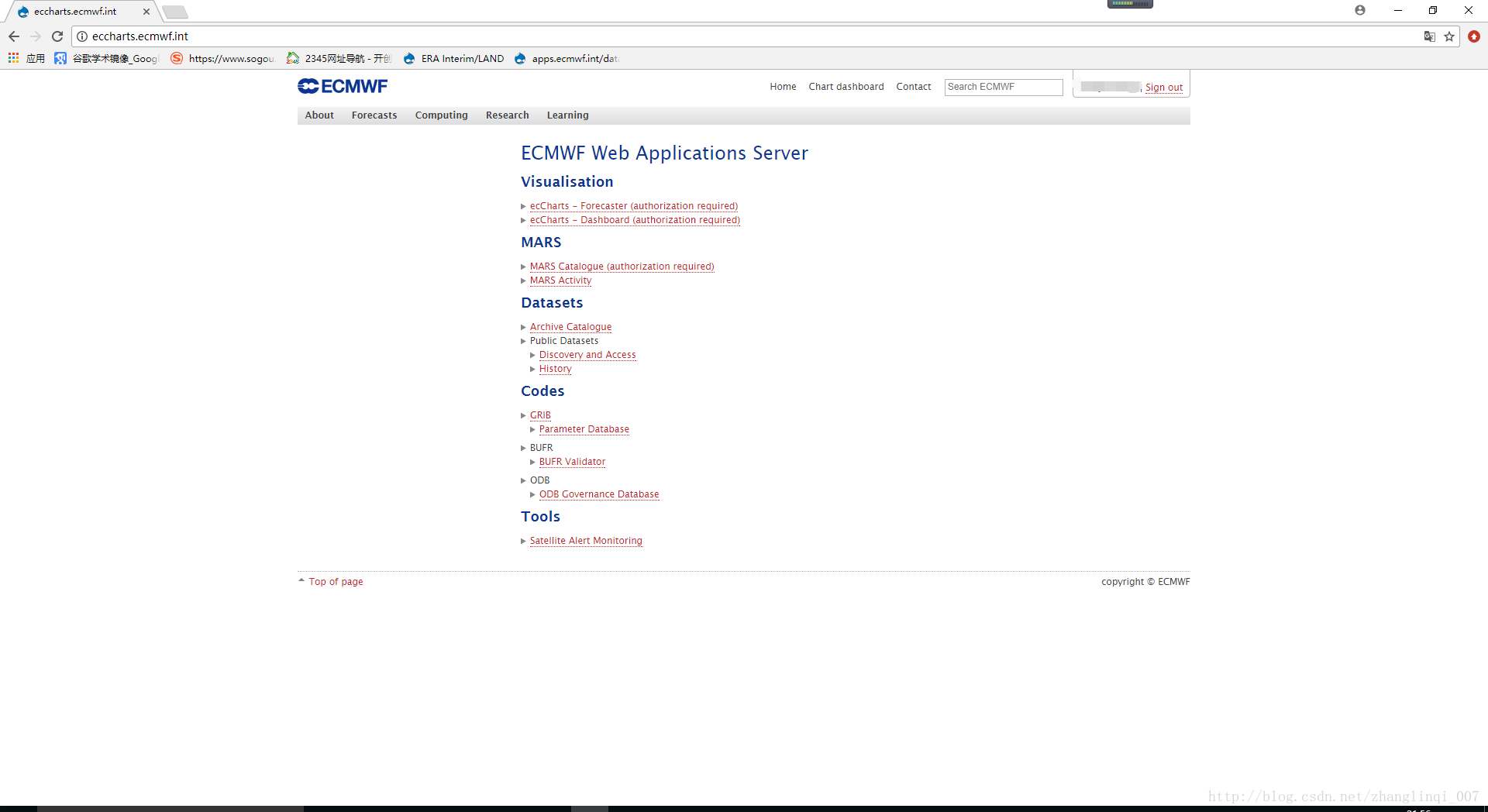Bookmark this page with the star icon
Viewport: 1488px width, 812px height.
[1449, 36]
